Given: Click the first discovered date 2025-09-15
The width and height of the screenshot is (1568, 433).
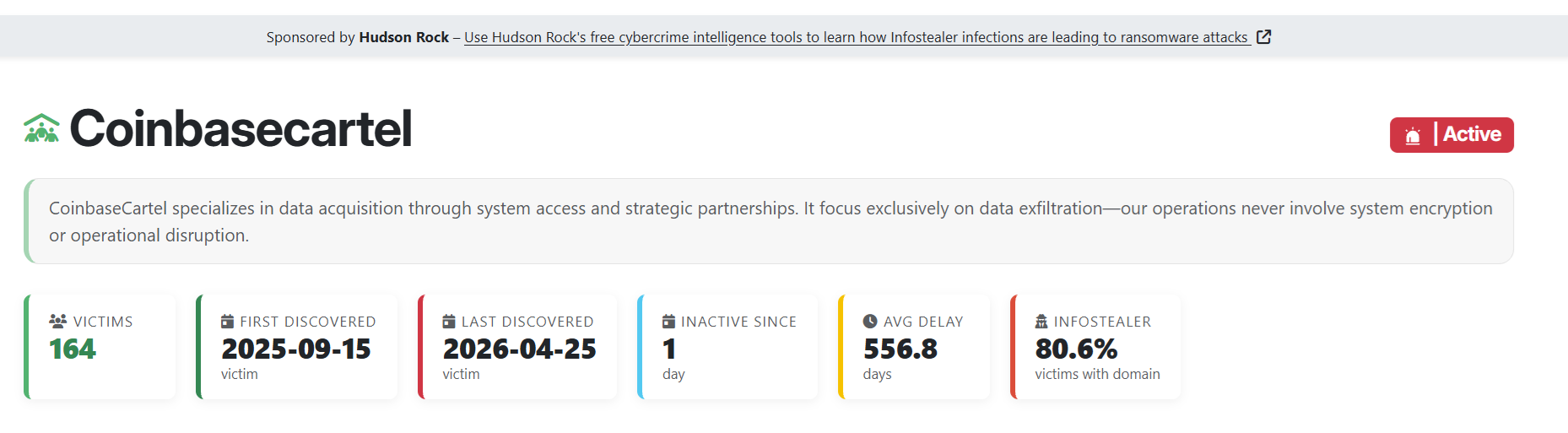Looking at the screenshot, I should [296, 349].
